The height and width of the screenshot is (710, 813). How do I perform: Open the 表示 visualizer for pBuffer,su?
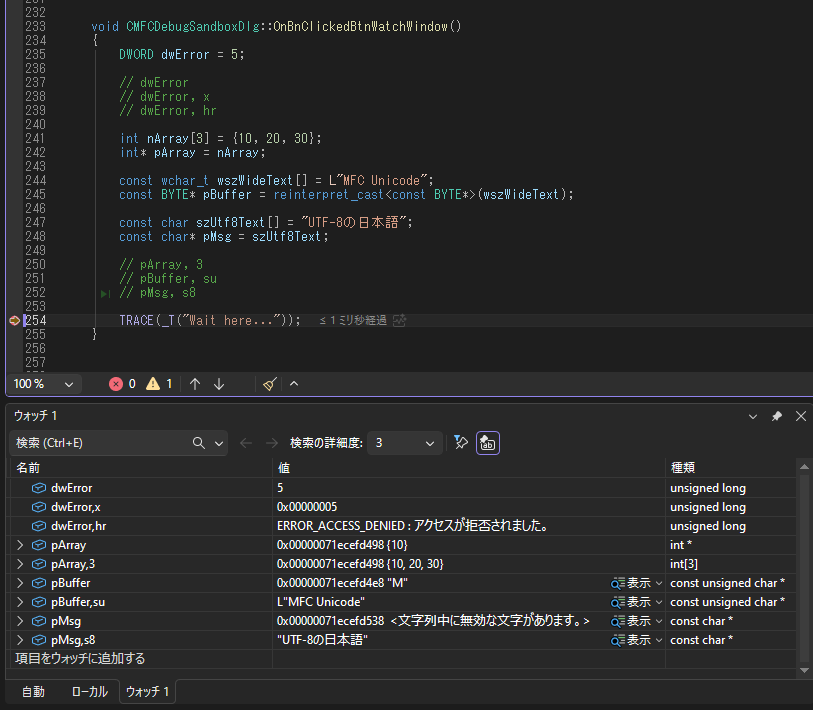pyautogui.click(x=630, y=602)
